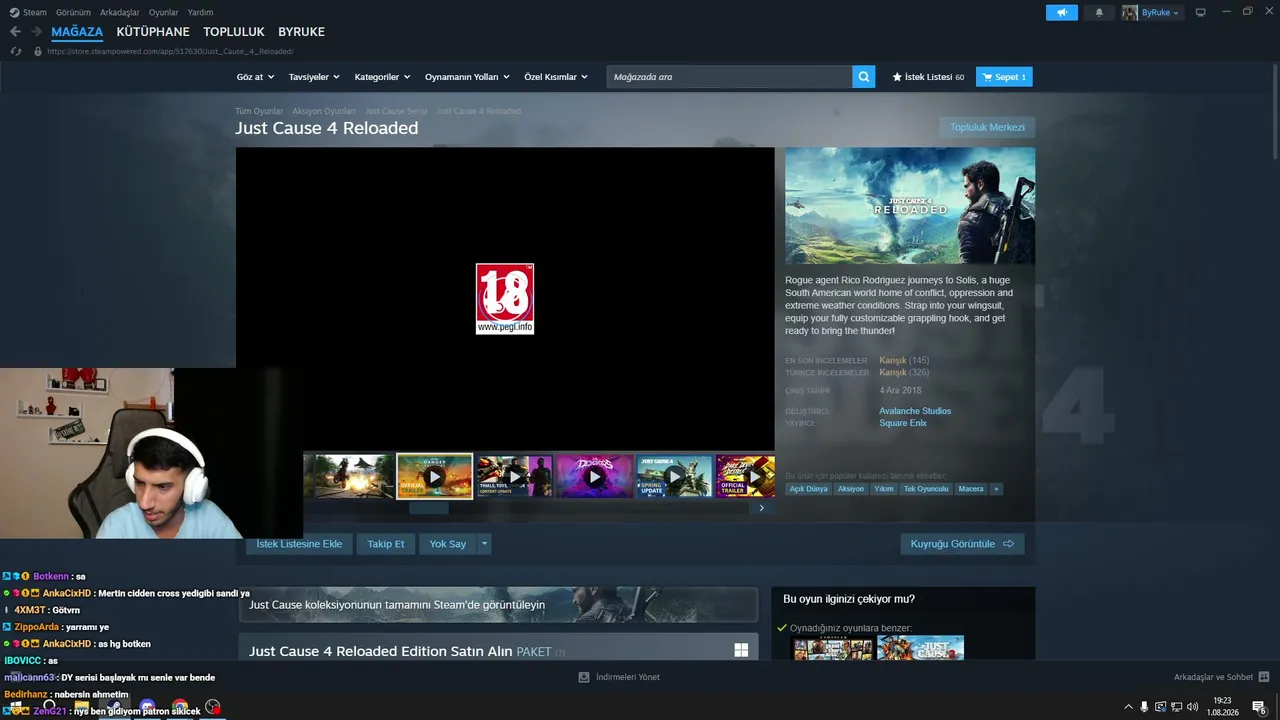Viewport: 1280px width, 720px height.
Task: Open the İstek Listesi wishlist link
Action: tap(929, 77)
